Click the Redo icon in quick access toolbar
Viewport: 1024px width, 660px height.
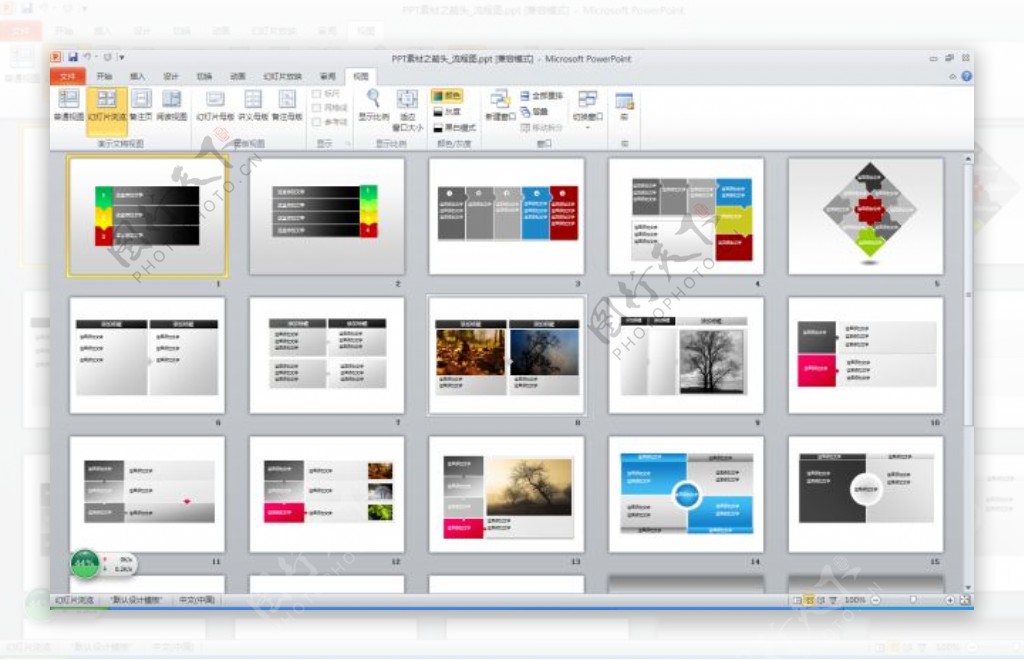pos(108,57)
